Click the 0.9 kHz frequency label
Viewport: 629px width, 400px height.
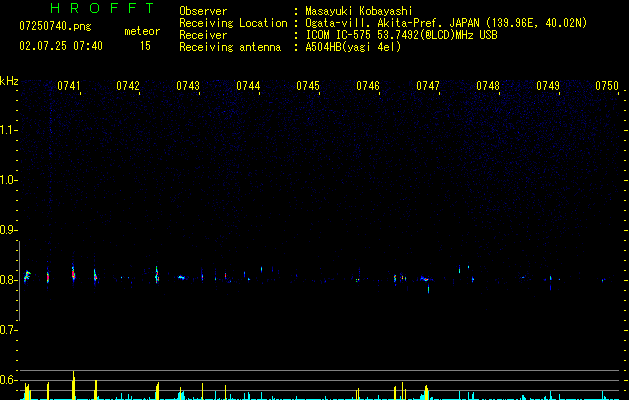coord(8,230)
